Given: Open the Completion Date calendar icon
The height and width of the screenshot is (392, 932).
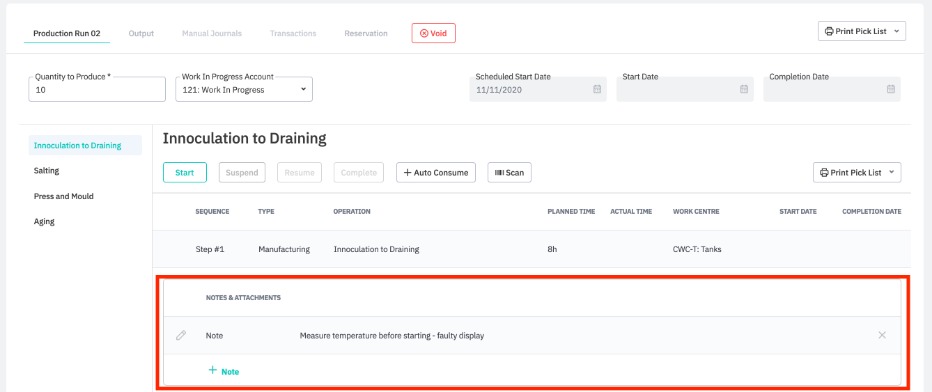Looking at the screenshot, I should (890, 89).
